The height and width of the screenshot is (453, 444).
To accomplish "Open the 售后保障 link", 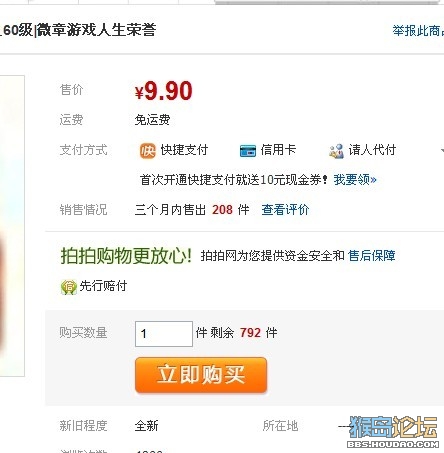I will point(371,256).
